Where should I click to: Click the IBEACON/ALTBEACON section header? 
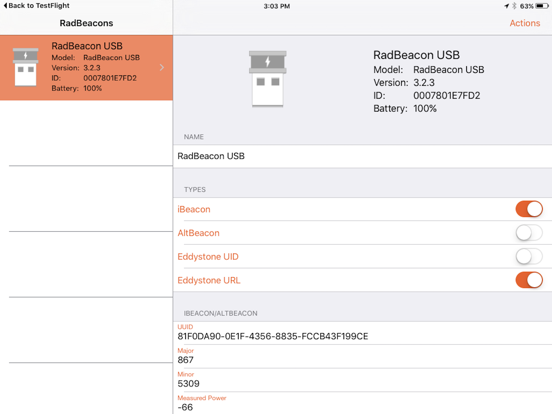point(220,313)
